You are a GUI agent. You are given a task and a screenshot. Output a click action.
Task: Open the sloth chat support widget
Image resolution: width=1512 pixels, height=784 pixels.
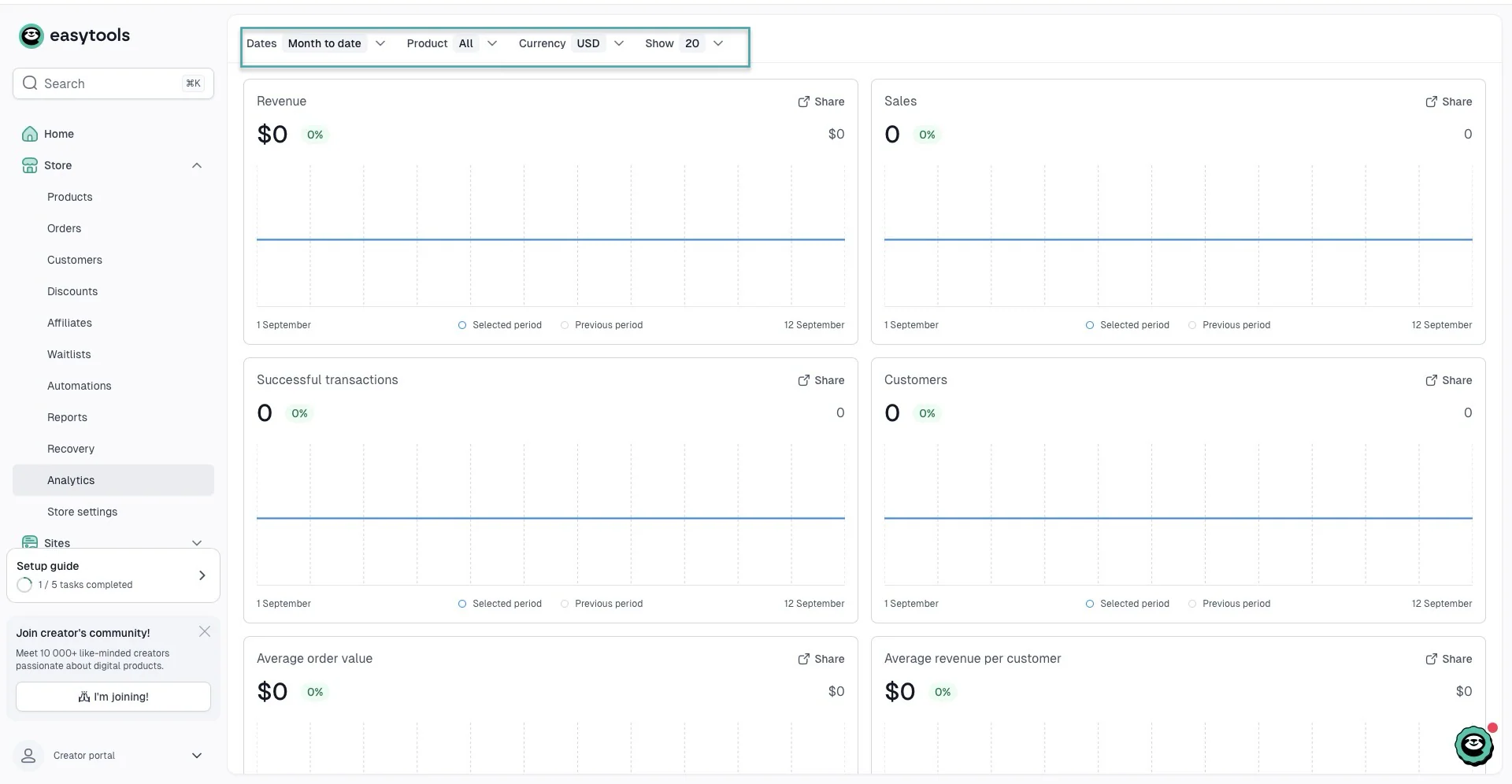1474,745
